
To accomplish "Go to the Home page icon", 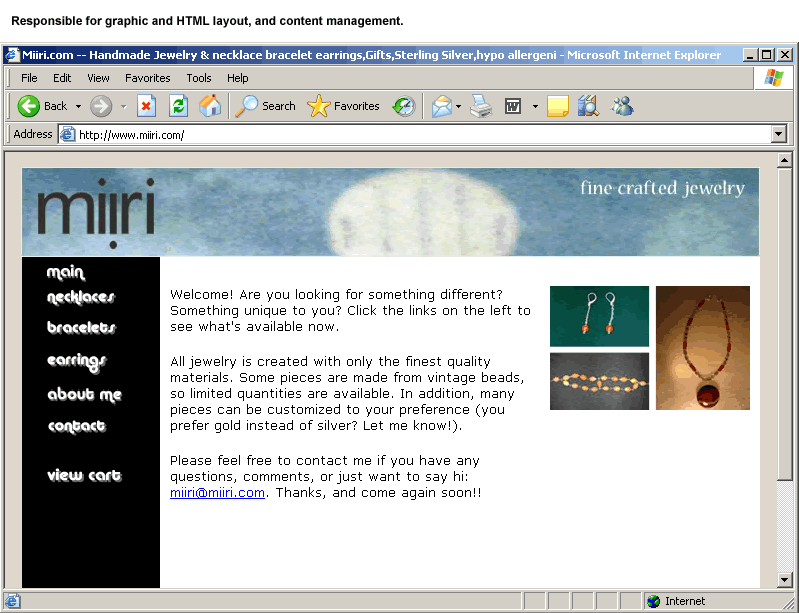I will 210,106.
